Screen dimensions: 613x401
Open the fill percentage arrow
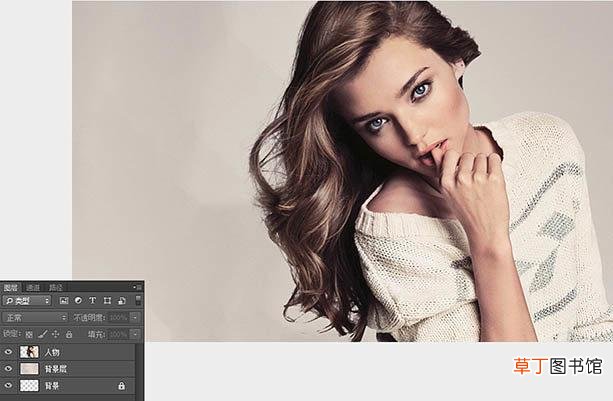point(135,334)
